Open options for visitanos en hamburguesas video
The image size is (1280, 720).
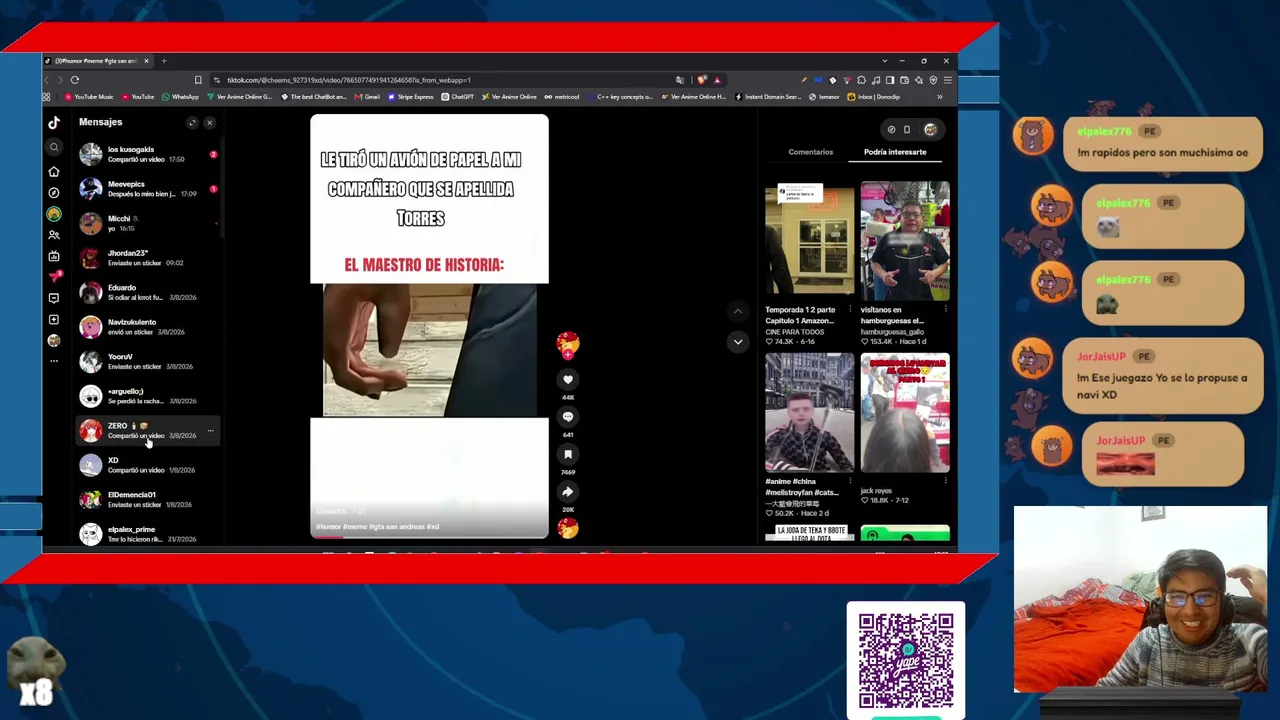[x=945, y=310]
